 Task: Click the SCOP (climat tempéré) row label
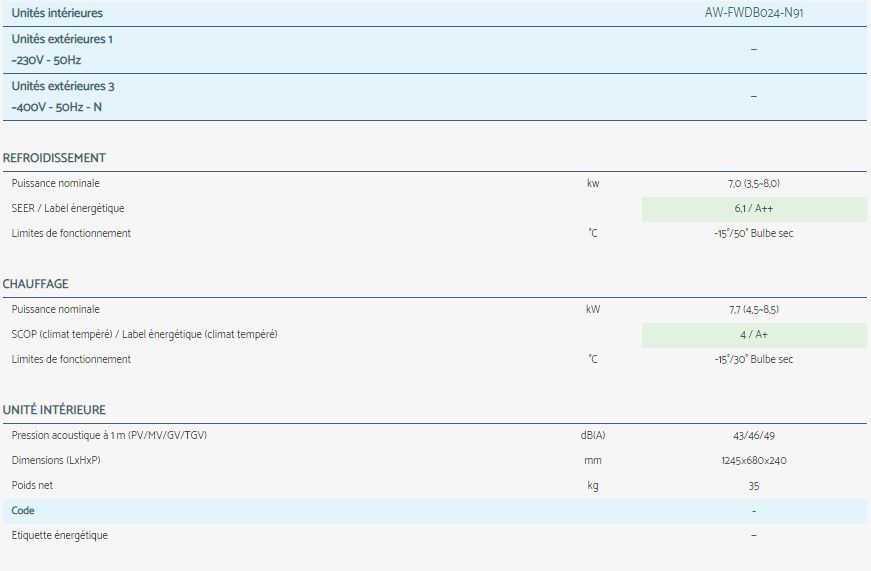[x=144, y=334]
